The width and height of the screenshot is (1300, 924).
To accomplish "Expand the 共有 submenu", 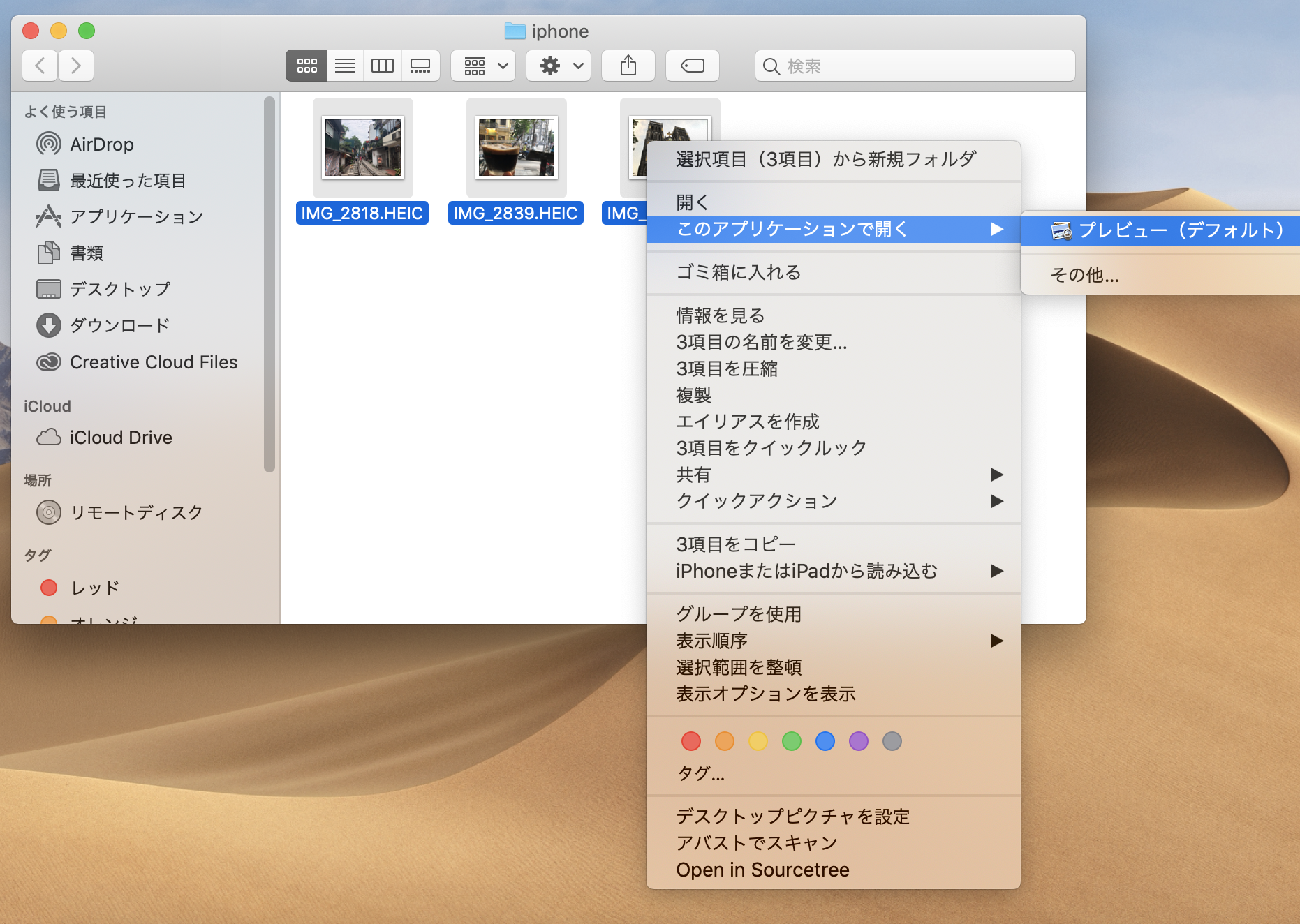I will [x=834, y=475].
